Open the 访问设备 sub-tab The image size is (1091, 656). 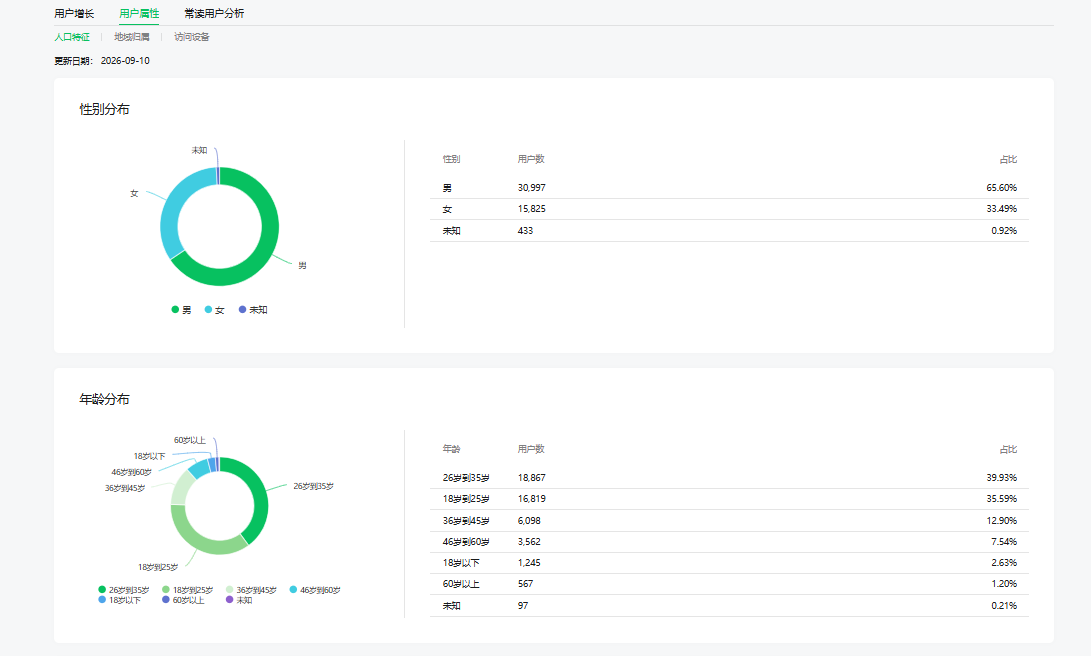(191, 37)
